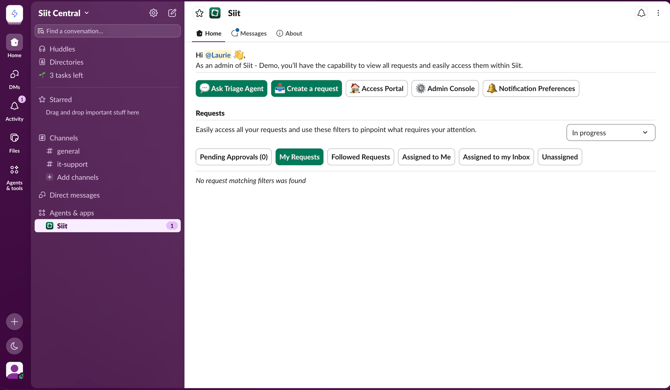Open the three-dot more options menu
Viewport: 670px width, 390px height.
[658, 13]
